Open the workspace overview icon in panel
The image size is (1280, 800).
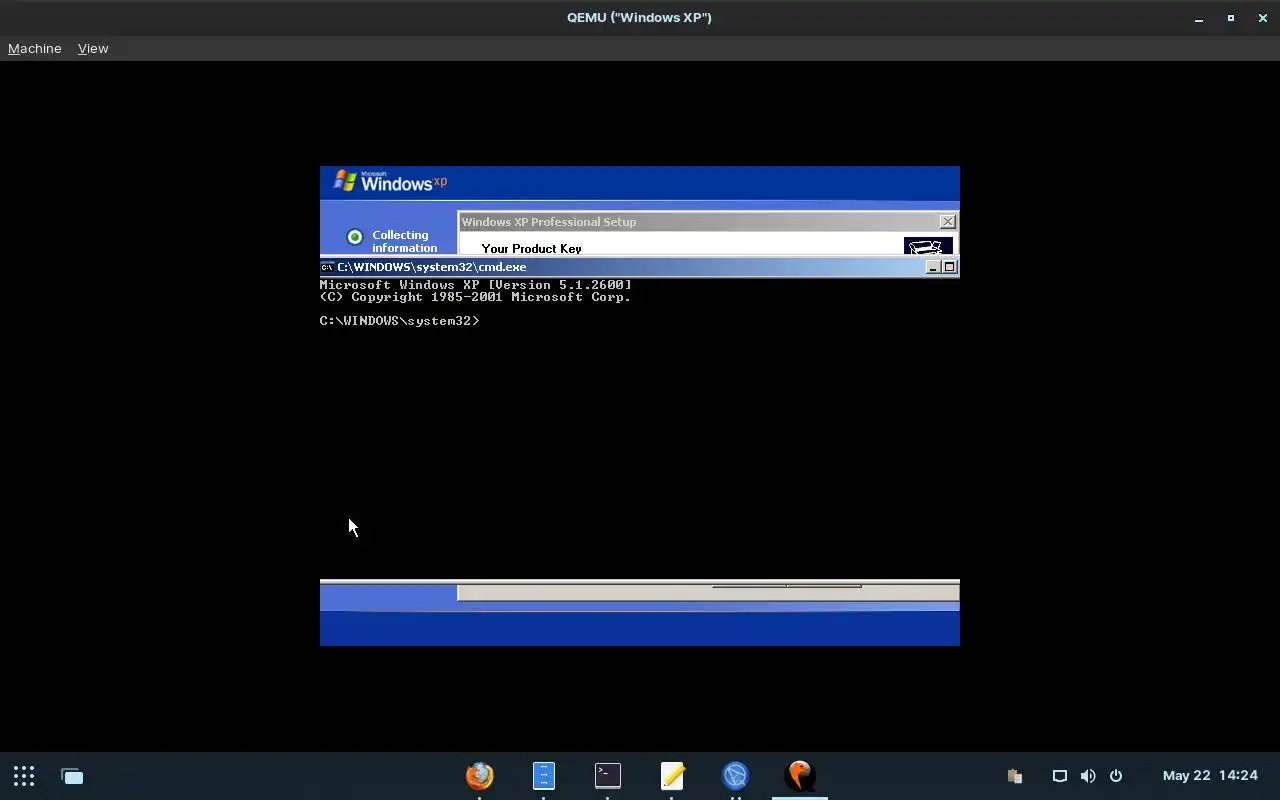click(x=72, y=776)
